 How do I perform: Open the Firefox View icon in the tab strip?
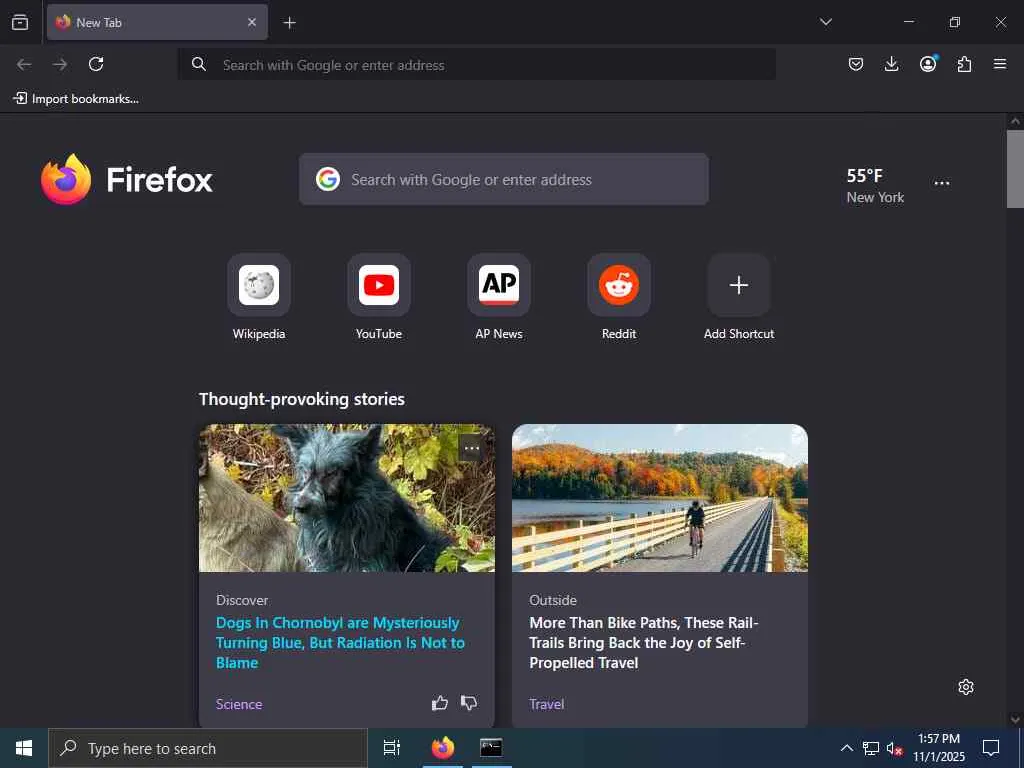[x=20, y=22]
